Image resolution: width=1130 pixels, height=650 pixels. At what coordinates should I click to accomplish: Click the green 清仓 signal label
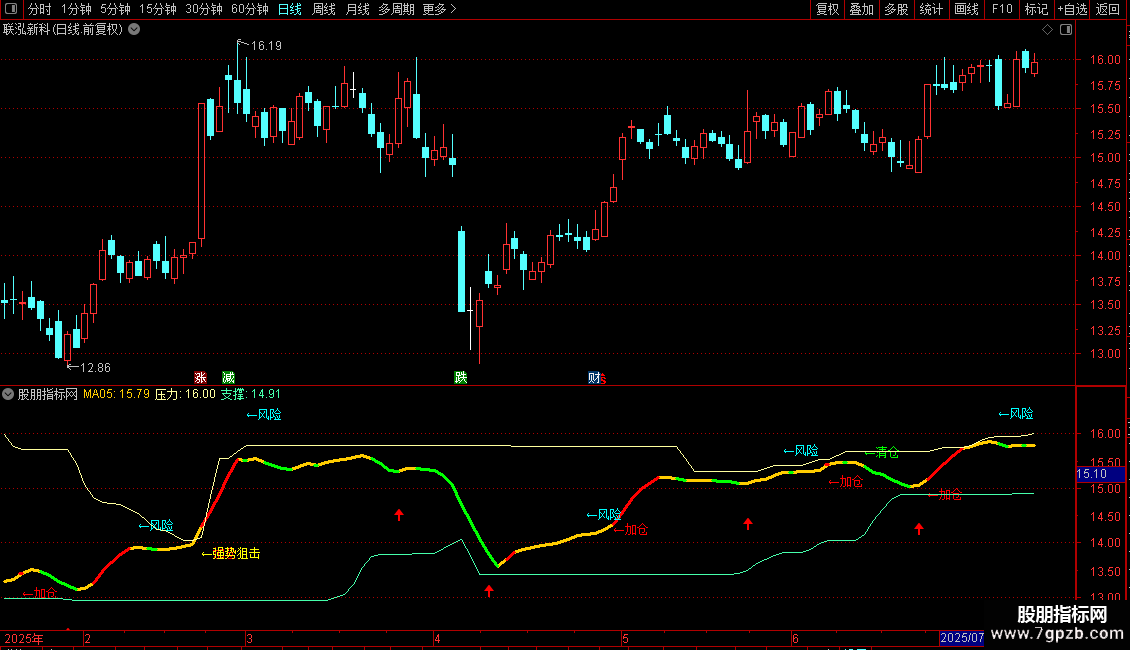pyautogui.click(x=887, y=453)
